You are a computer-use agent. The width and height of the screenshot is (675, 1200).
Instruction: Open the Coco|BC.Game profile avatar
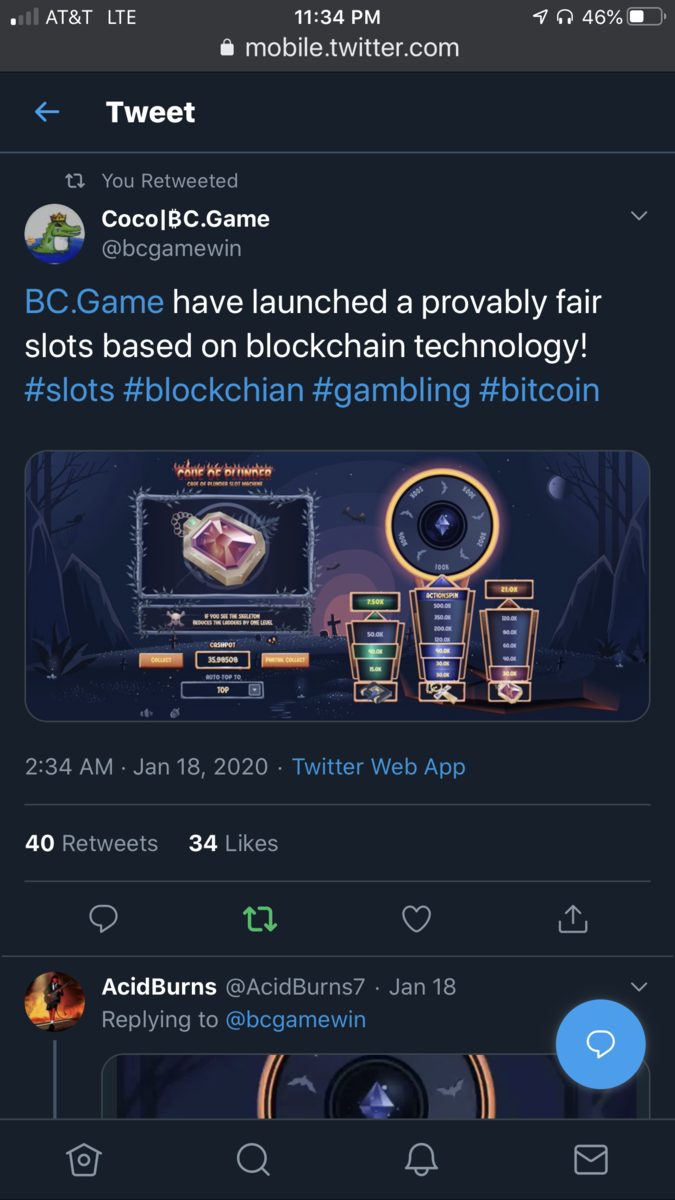click(x=55, y=234)
